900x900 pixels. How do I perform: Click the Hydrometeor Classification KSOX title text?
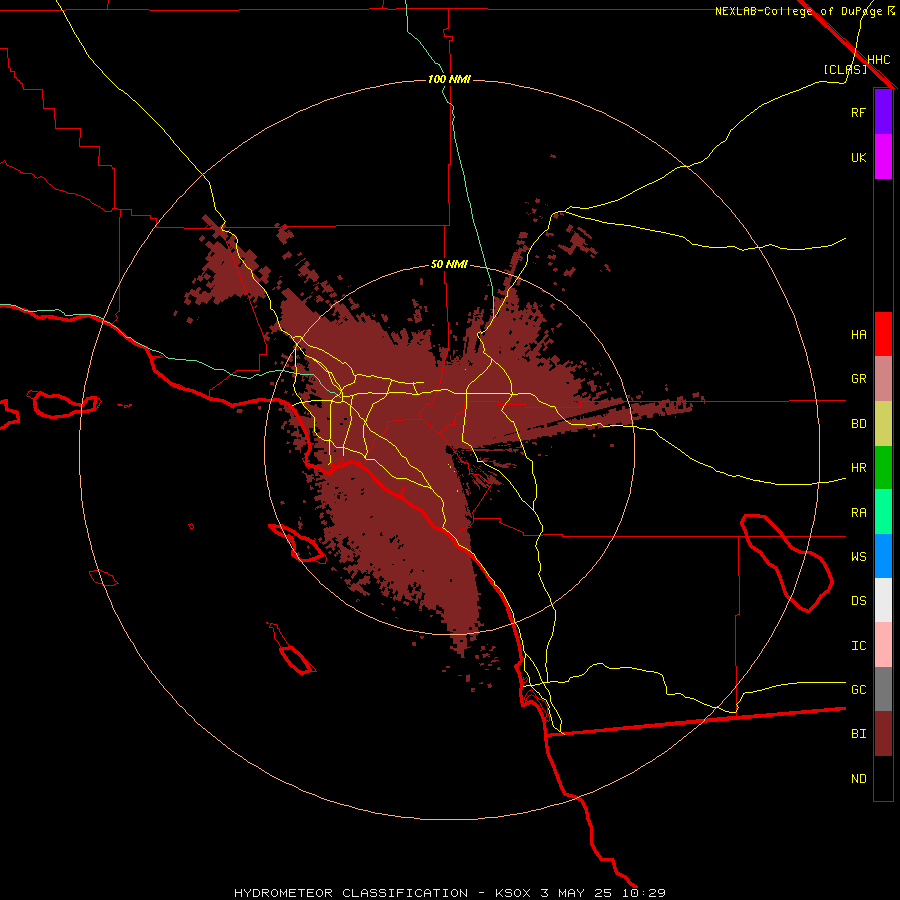(449, 893)
